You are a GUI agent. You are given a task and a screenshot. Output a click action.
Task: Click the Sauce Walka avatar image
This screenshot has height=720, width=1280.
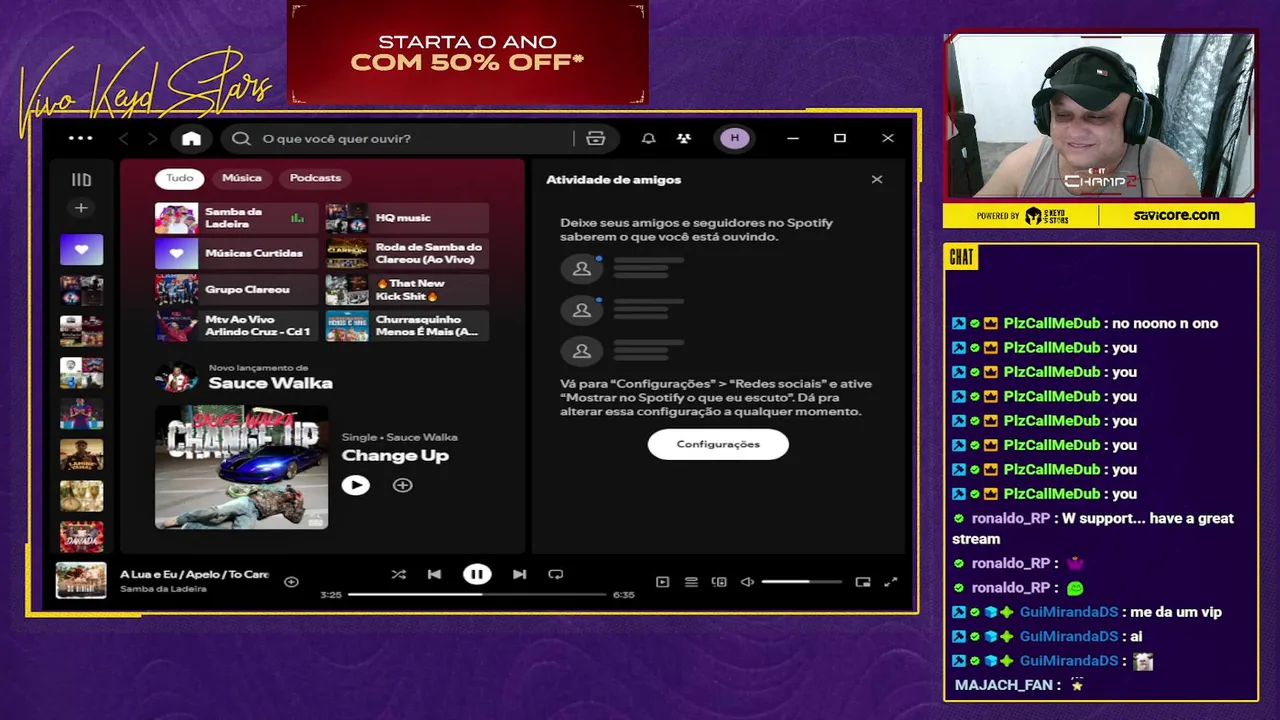pyautogui.click(x=177, y=378)
